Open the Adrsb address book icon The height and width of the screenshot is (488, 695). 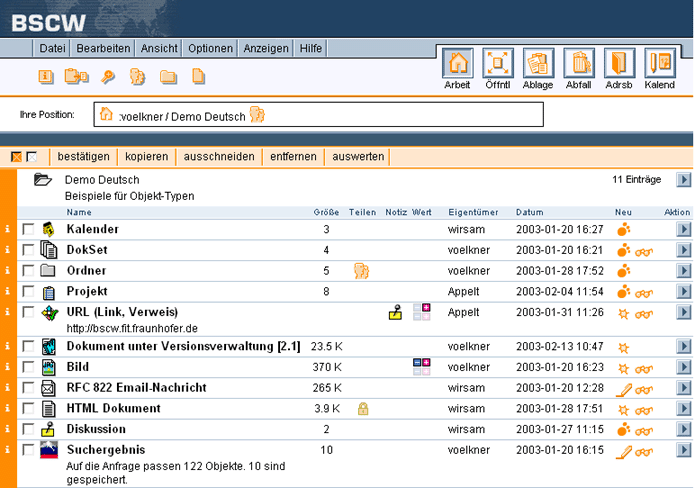point(619,65)
